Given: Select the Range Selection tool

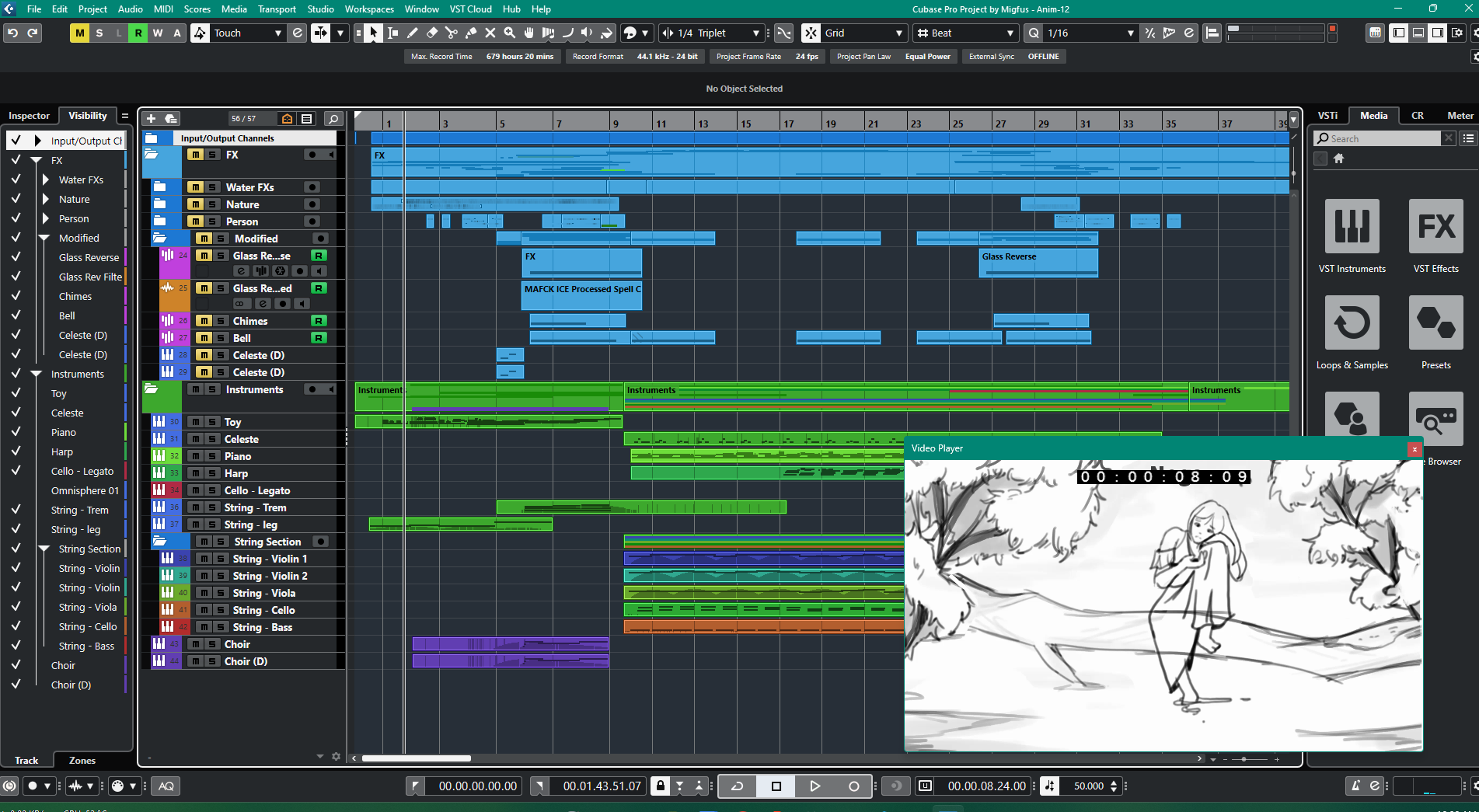Looking at the screenshot, I should 393,33.
